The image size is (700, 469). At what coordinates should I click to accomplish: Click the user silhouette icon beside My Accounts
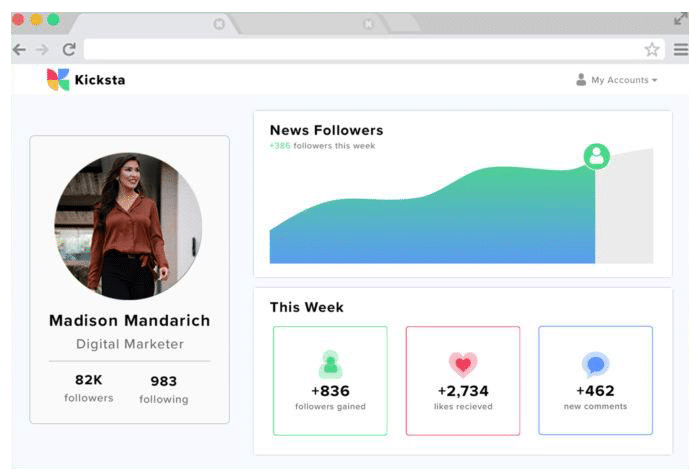coord(581,79)
